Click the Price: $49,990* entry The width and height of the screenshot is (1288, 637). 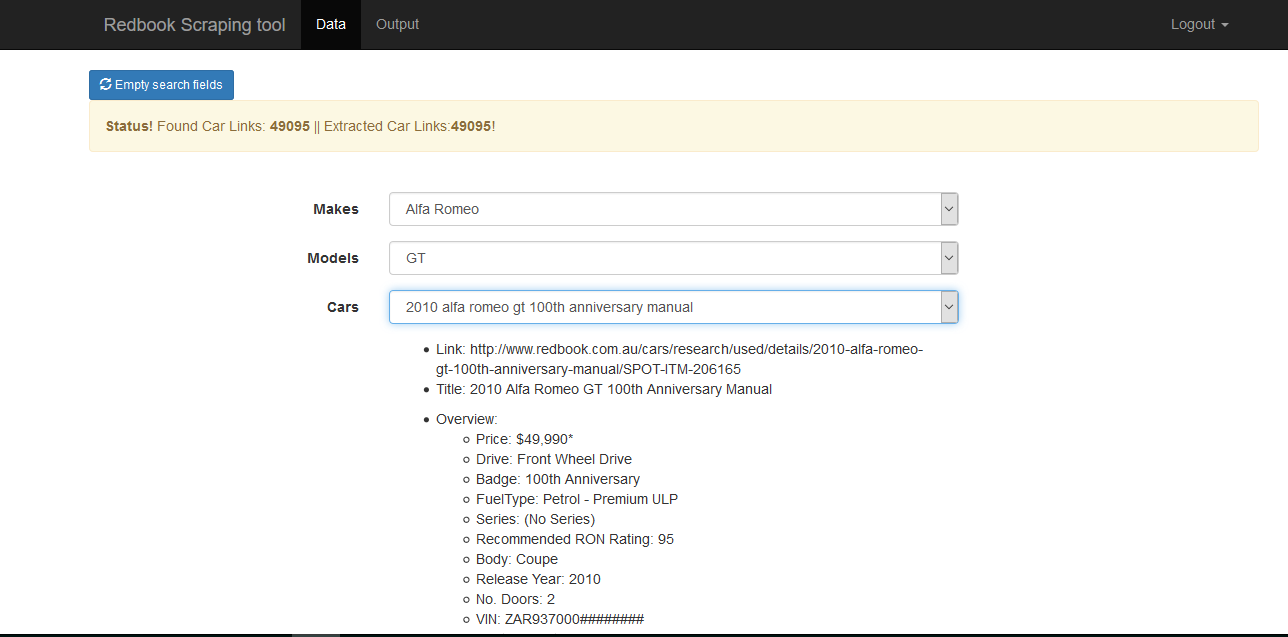pyautogui.click(x=524, y=439)
